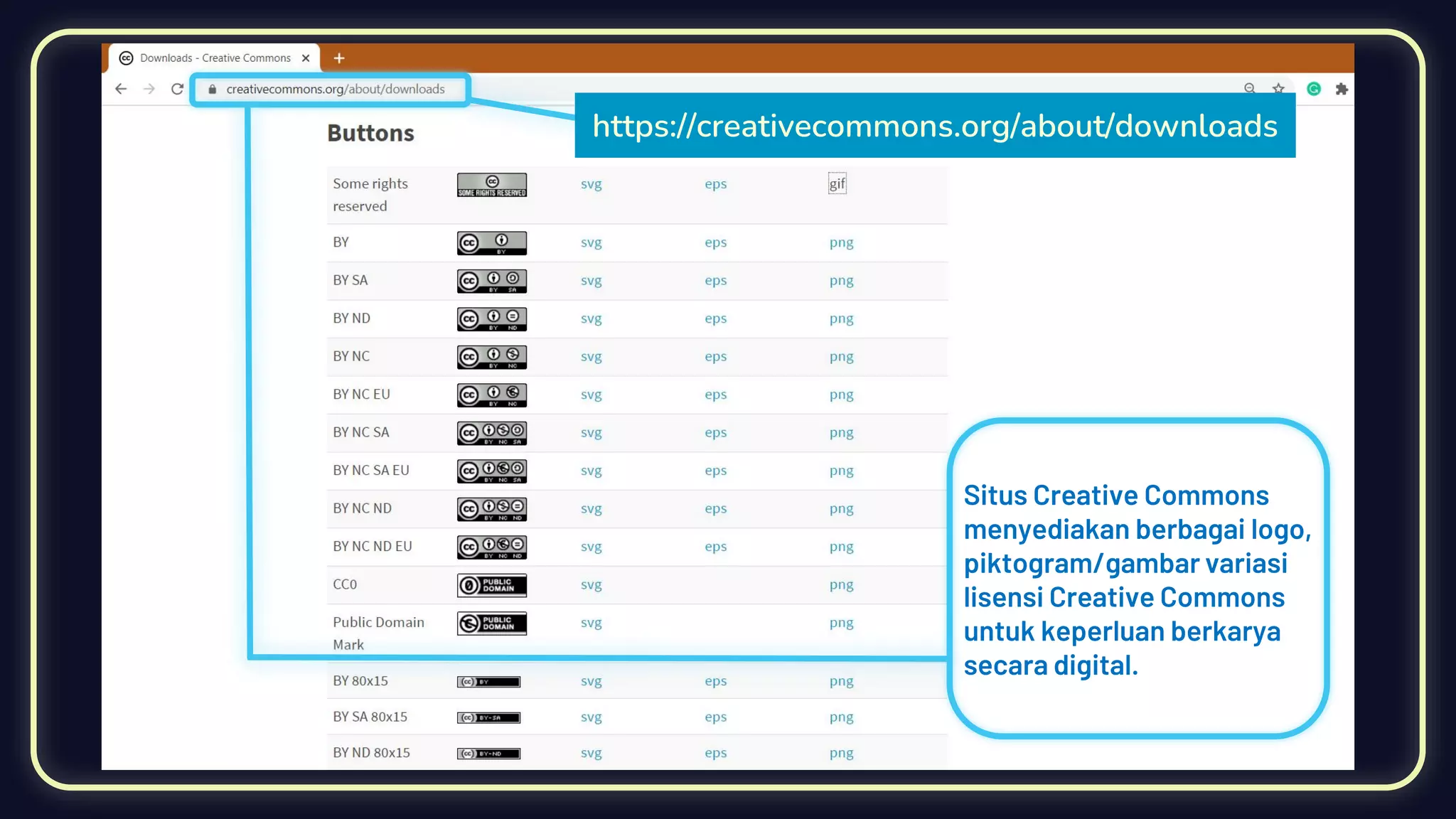Open the browser extensions puzzle icon

(x=1343, y=89)
